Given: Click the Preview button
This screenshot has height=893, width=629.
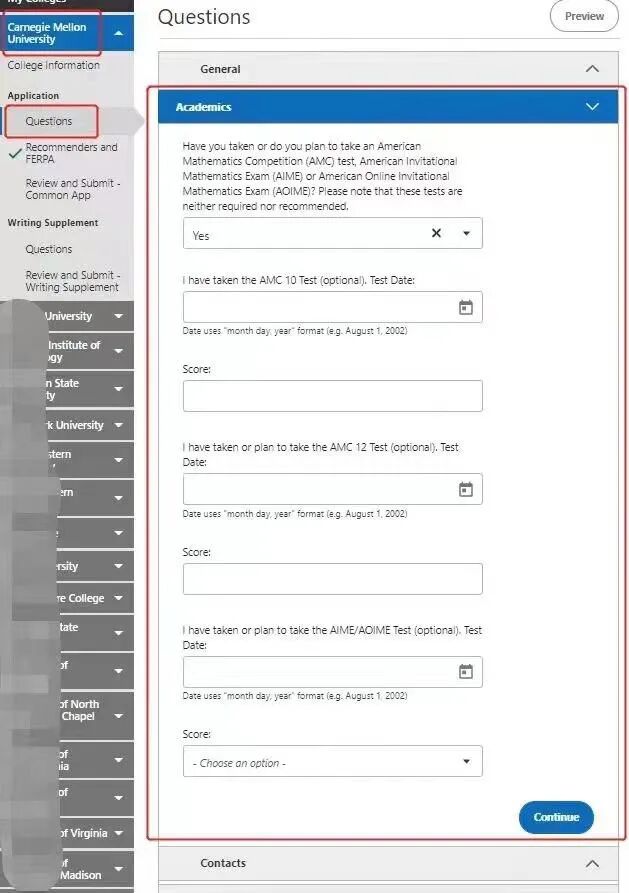Looking at the screenshot, I should point(584,16).
